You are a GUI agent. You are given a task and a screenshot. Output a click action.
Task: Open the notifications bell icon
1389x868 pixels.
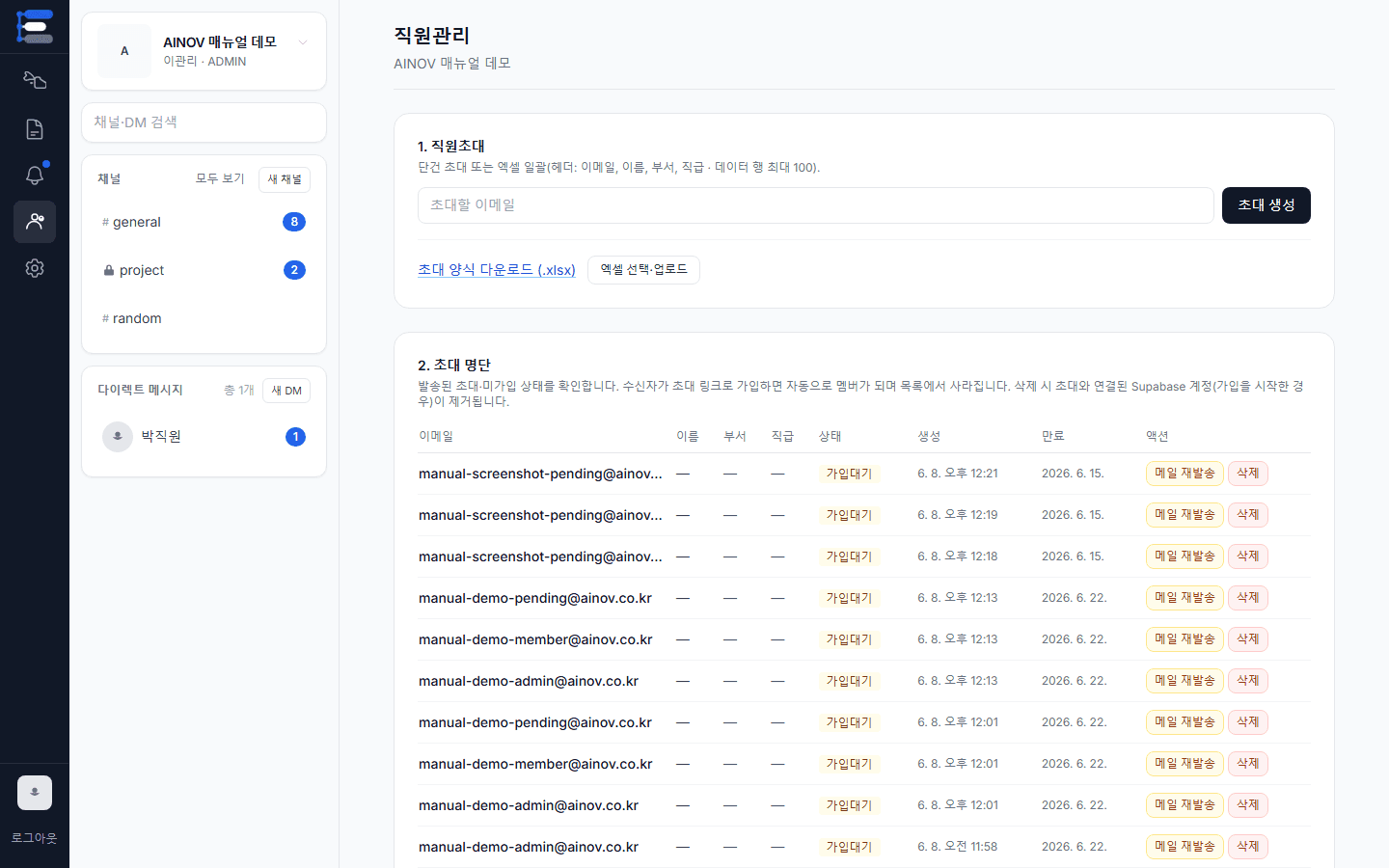pyautogui.click(x=35, y=176)
